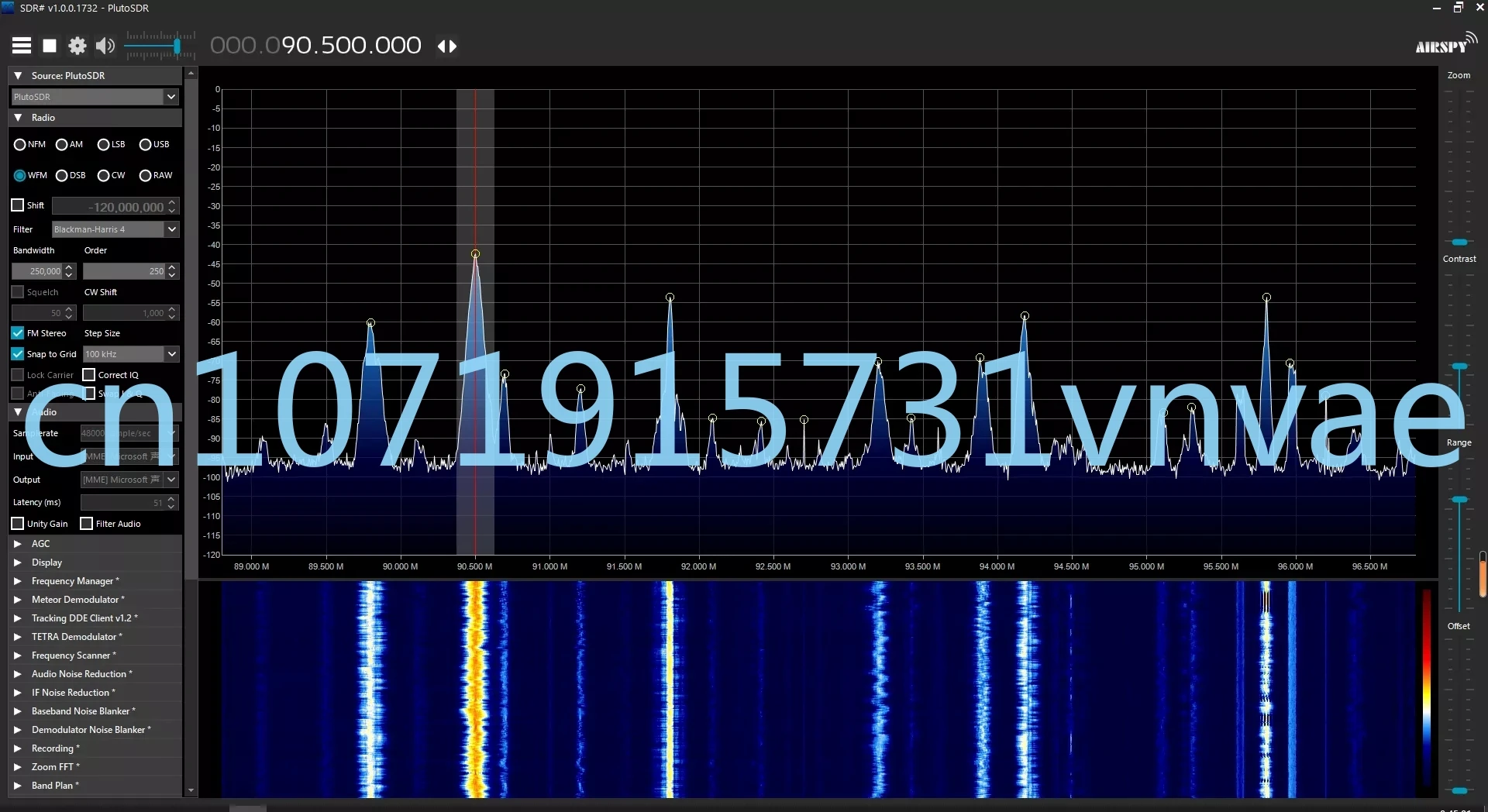Increase the Bandwidth with its up arrow
The height and width of the screenshot is (812, 1488).
(69, 267)
